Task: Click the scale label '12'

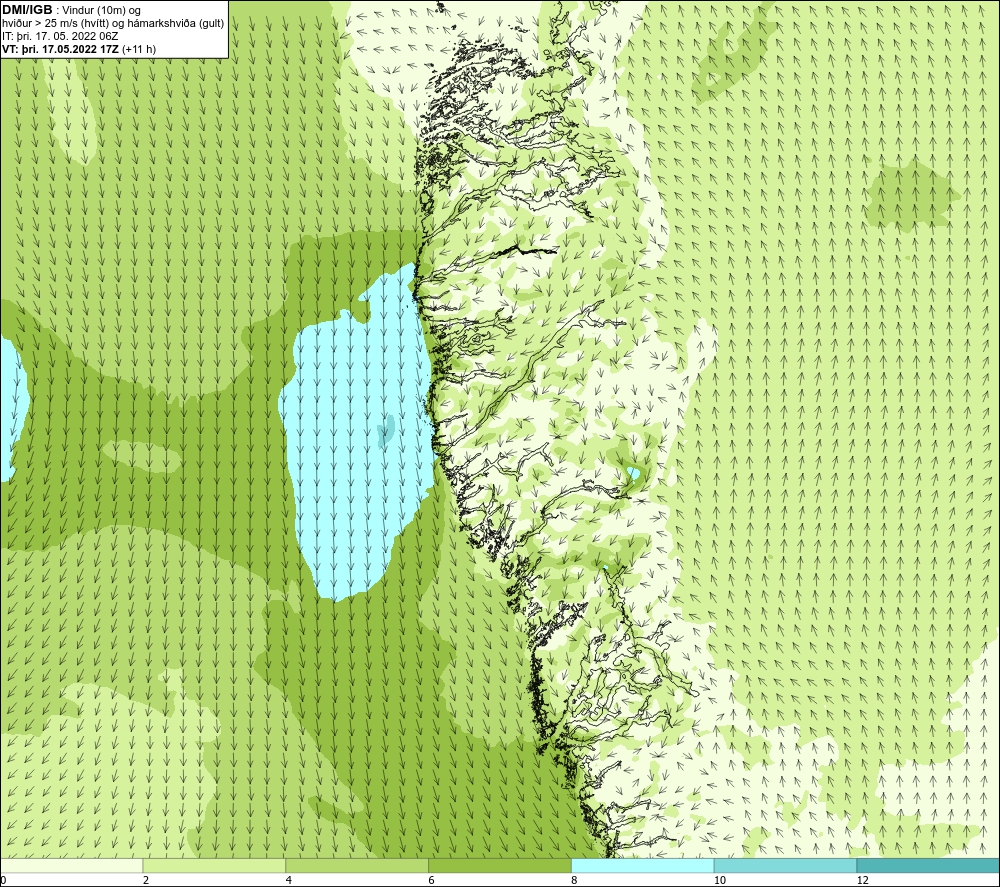Action: (x=862, y=880)
